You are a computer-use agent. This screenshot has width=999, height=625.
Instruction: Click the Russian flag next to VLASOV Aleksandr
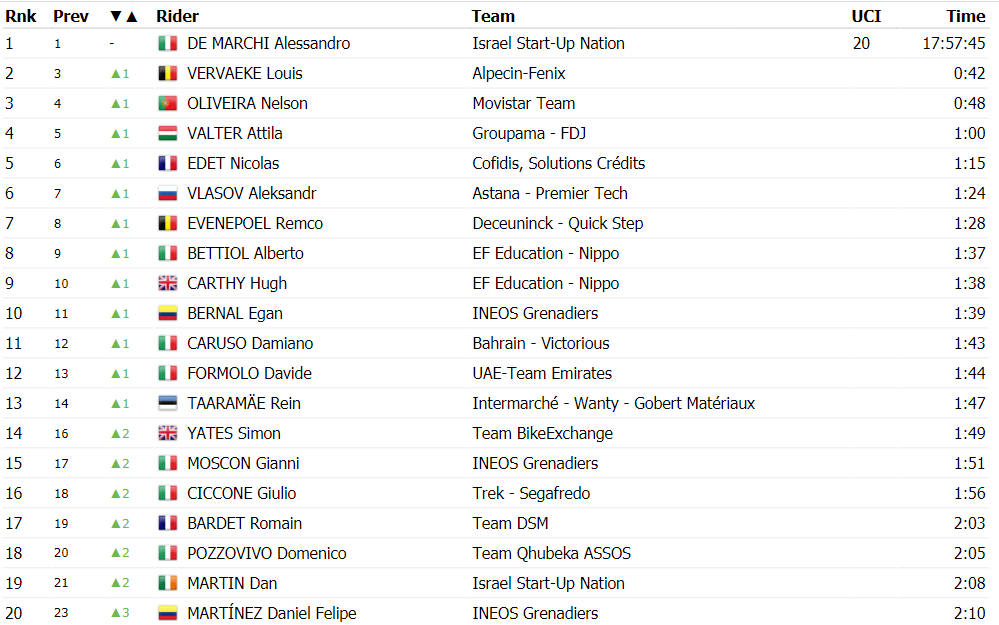(x=168, y=193)
